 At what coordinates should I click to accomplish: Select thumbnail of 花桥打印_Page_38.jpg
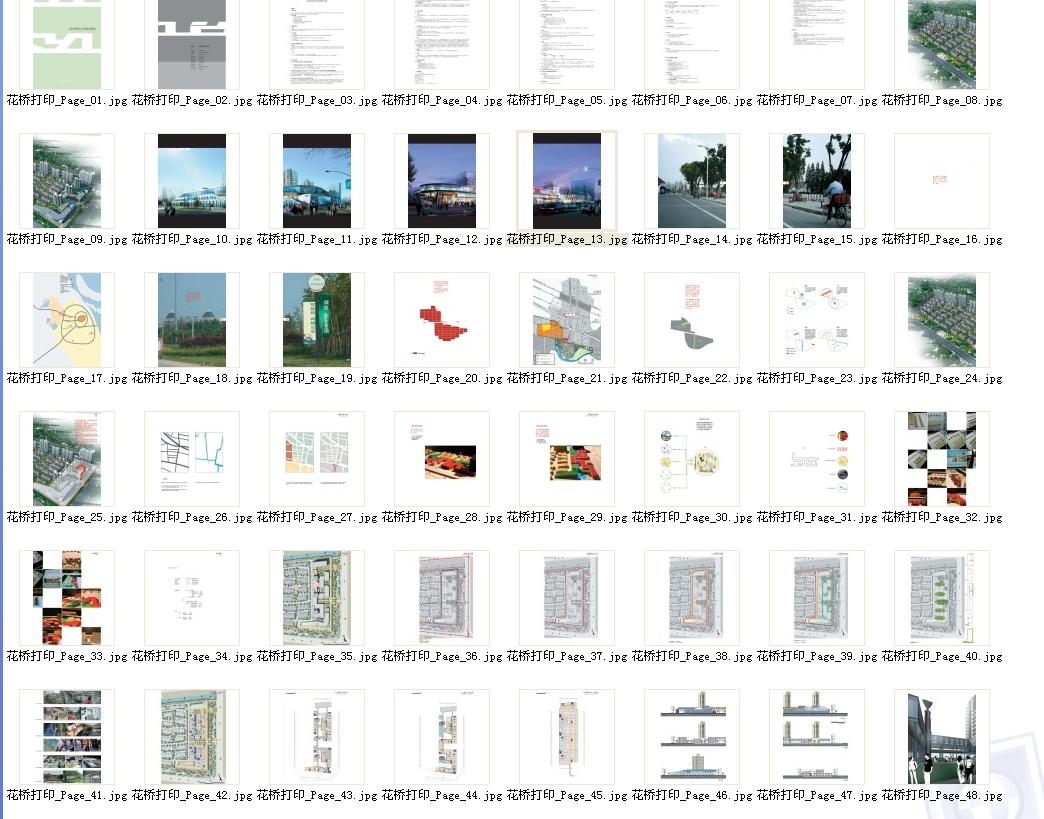click(692, 598)
